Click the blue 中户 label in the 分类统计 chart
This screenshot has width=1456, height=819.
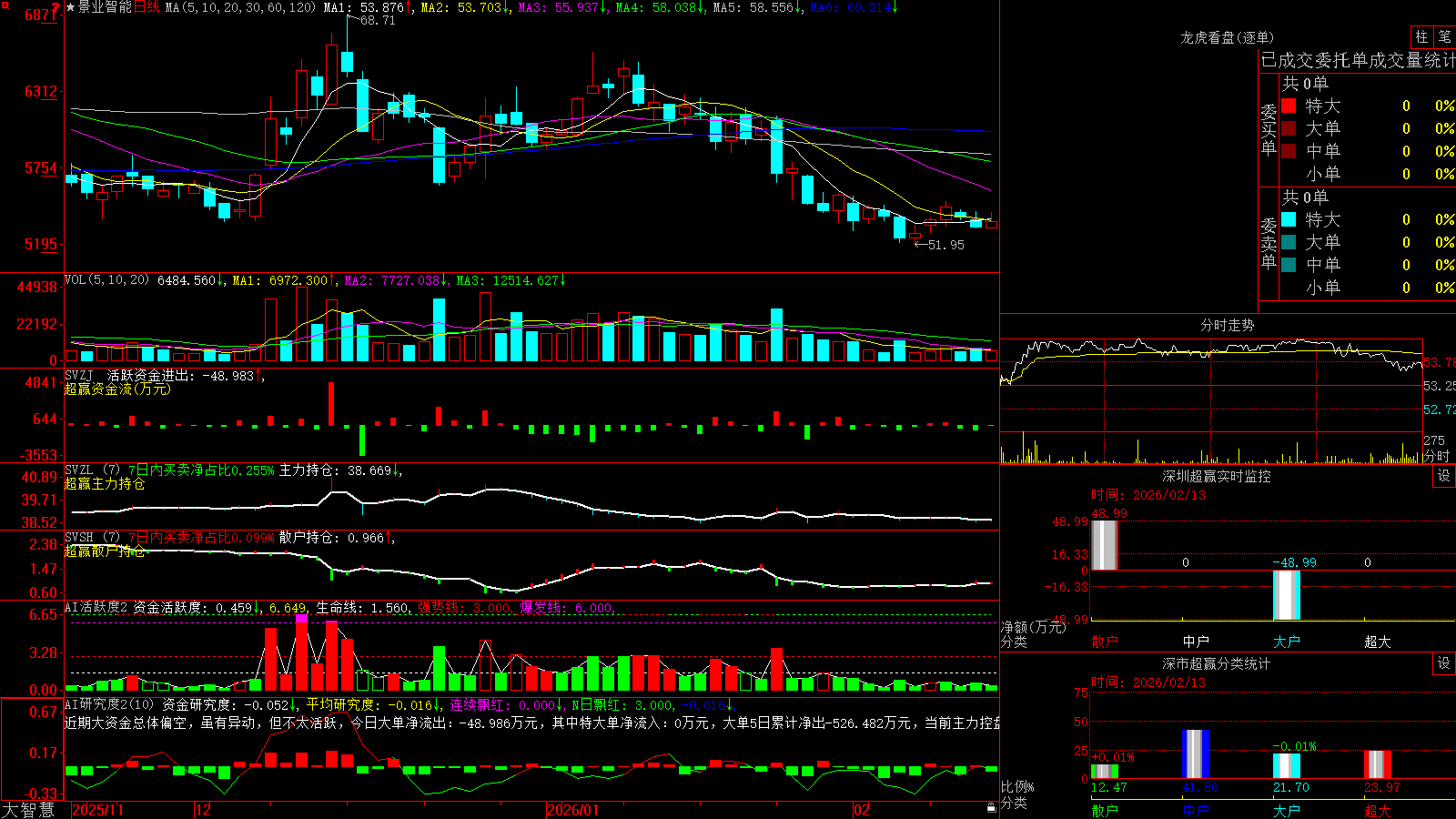pos(1195,810)
